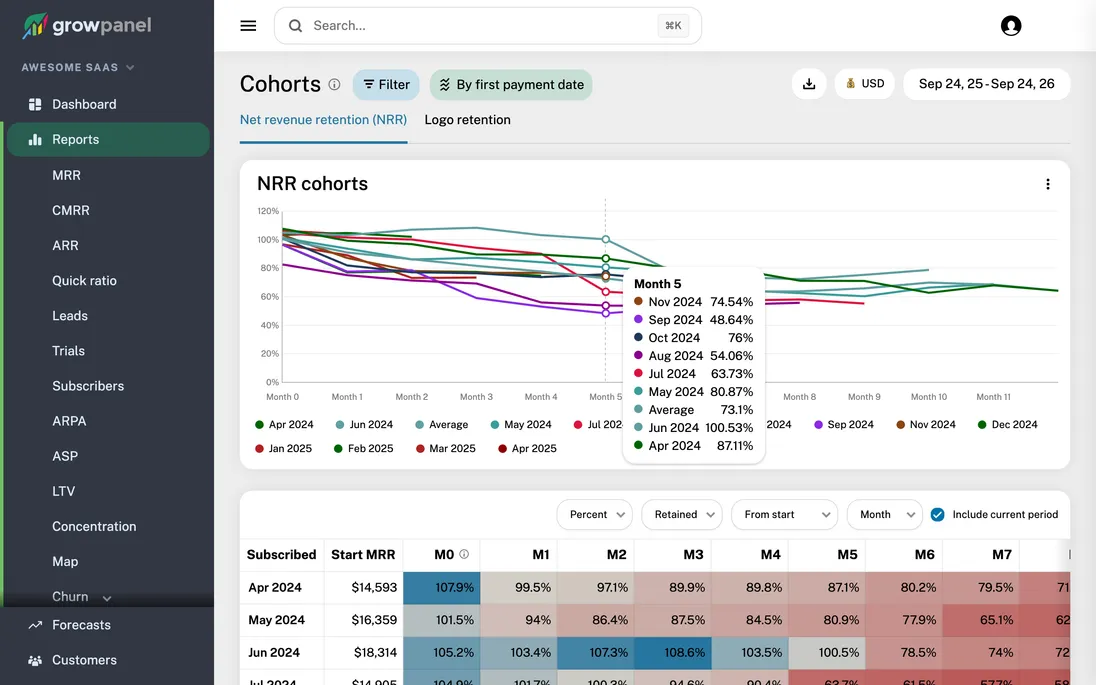Switch to Logo retention tab
Screen dimensions: 1096x685
[467, 120]
